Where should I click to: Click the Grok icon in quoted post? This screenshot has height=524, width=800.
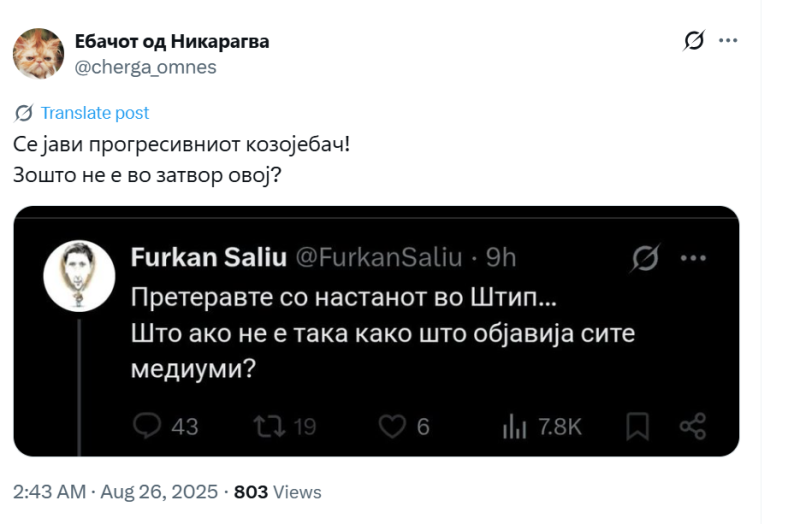tap(645, 258)
